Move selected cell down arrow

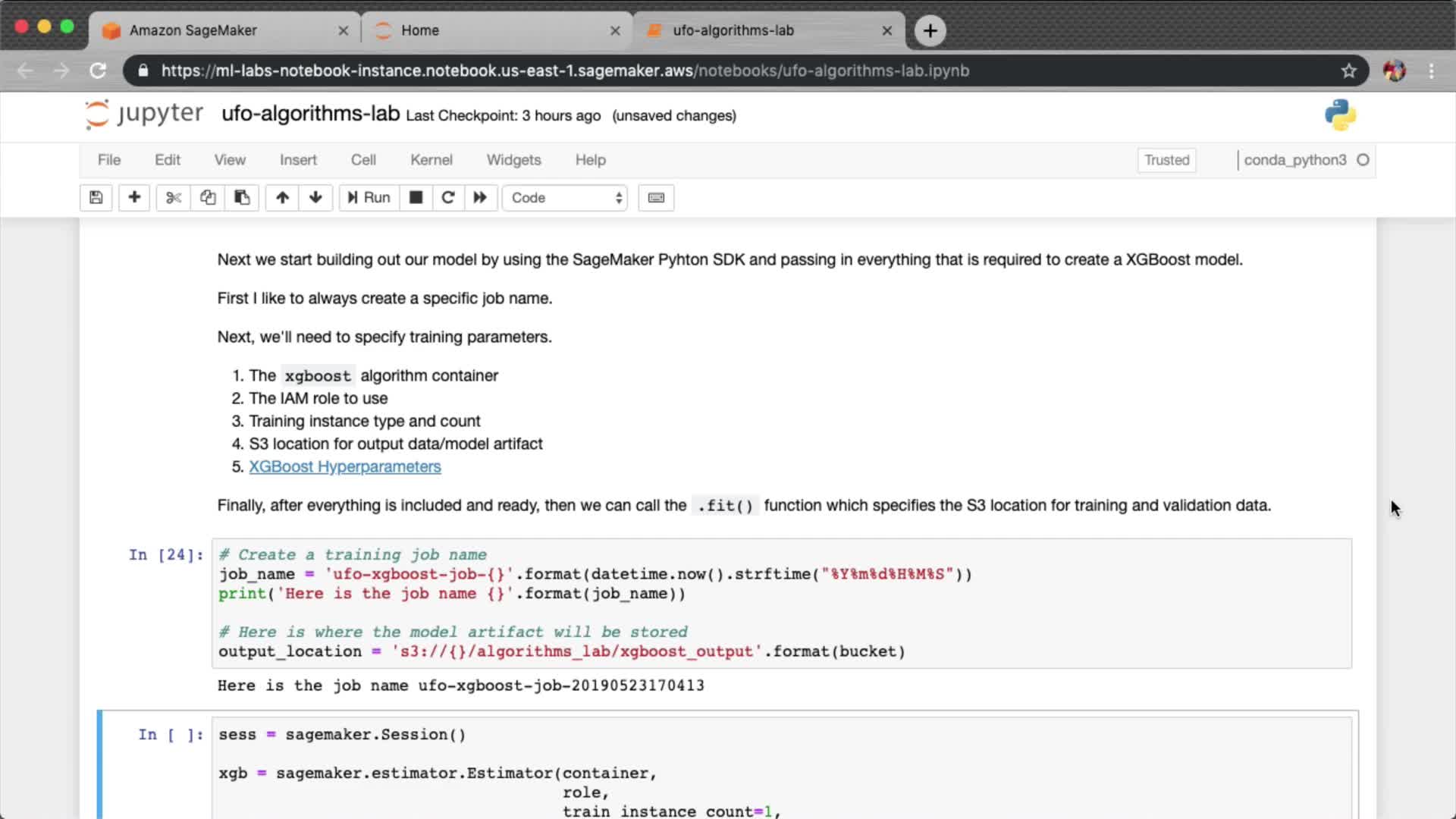tap(315, 198)
